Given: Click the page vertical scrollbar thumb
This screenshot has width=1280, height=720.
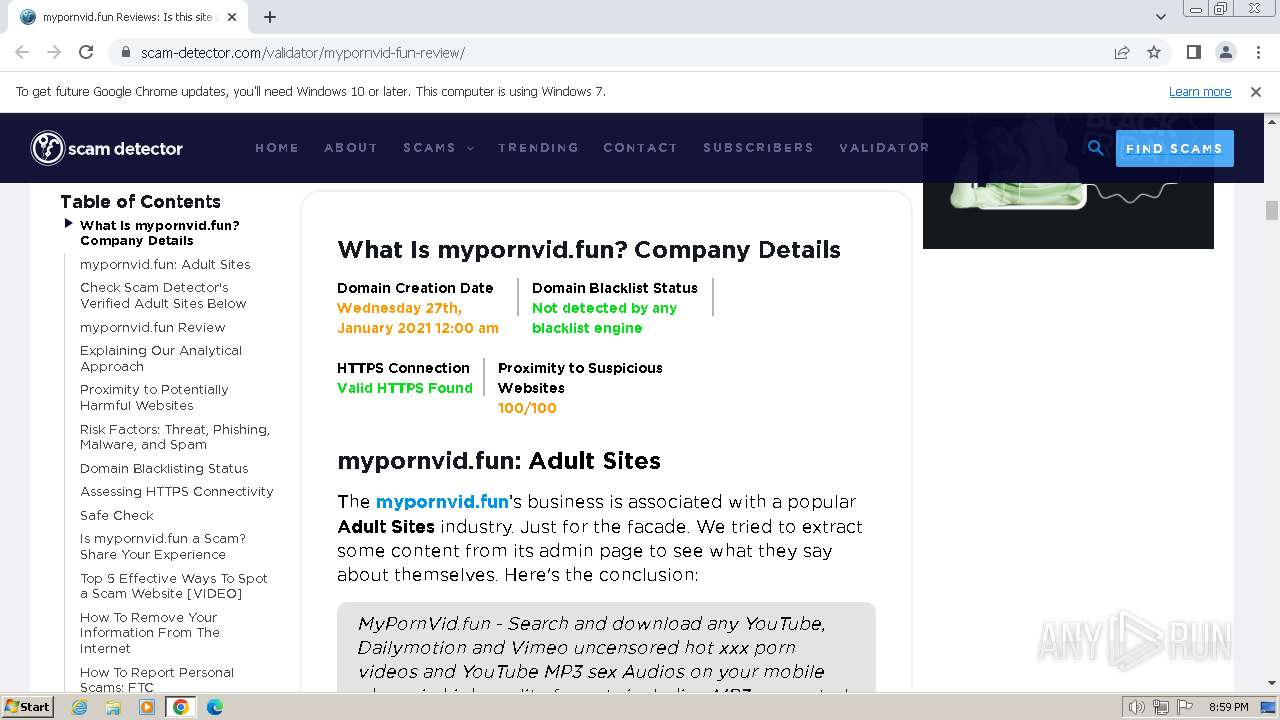Looking at the screenshot, I should coord(1272,210).
